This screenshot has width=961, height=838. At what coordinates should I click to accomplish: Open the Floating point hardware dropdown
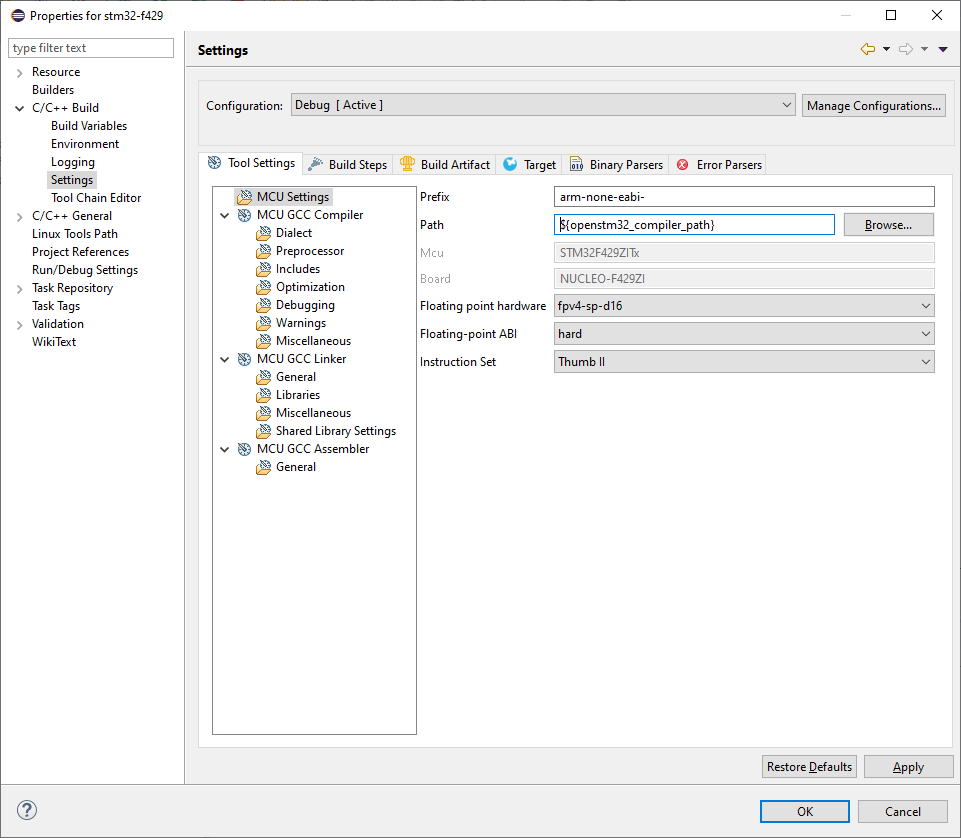coord(744,306)
